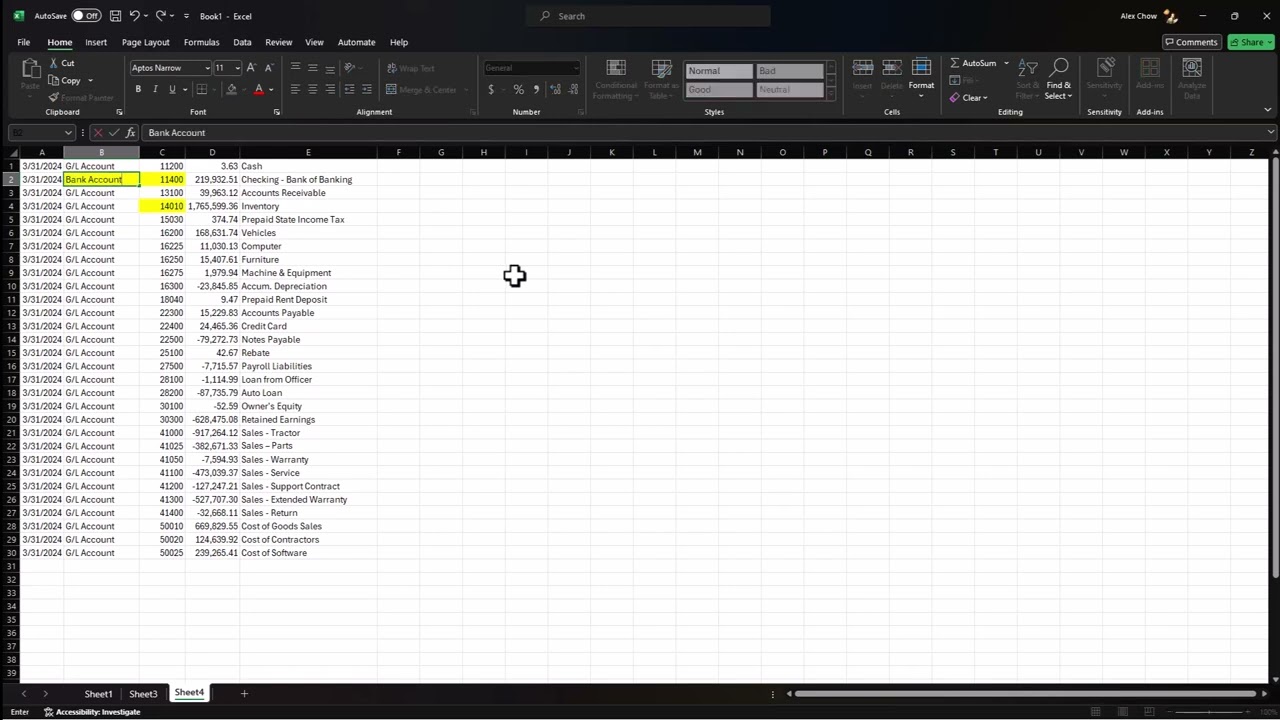Open the Aptos Narrow font dropdown
The height and width of the screenshot is (720, 1280).
[x=207, y=68]
